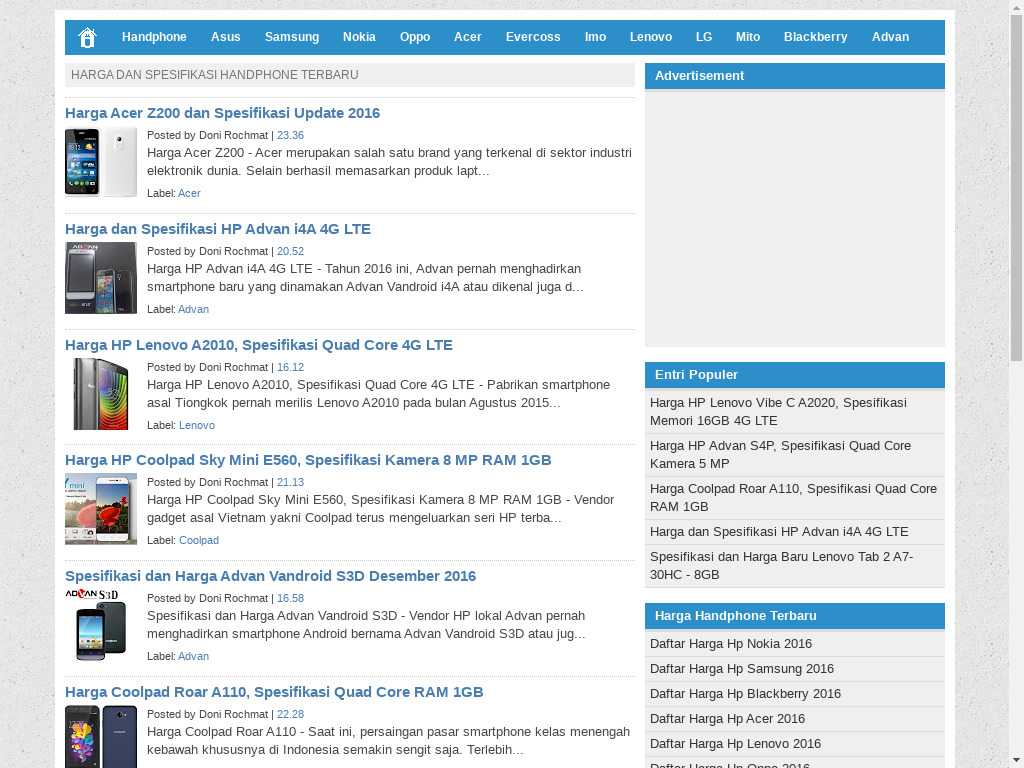Open the Advan label under Advan i4A post

tap(193, 310)
